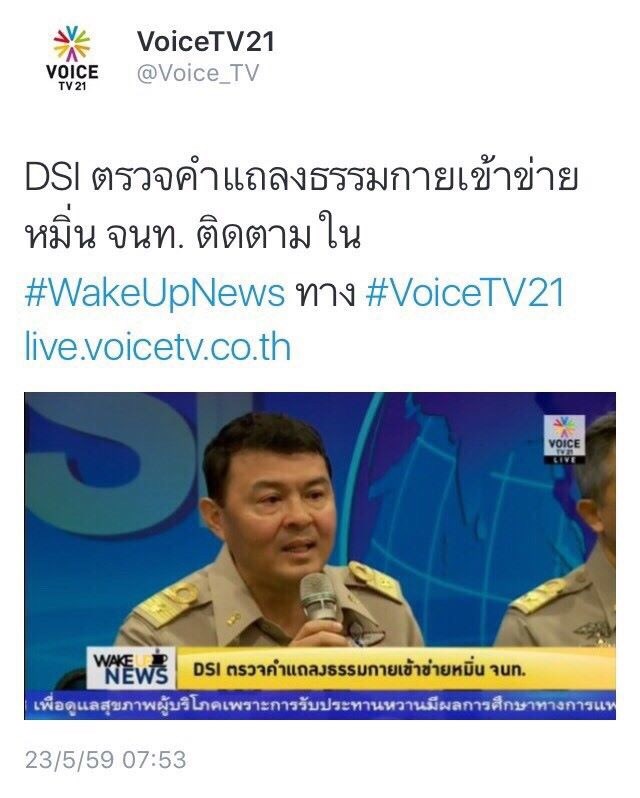Open the Voice TV 21 profile avatar
Screen dimensions: 640x798
72,58
